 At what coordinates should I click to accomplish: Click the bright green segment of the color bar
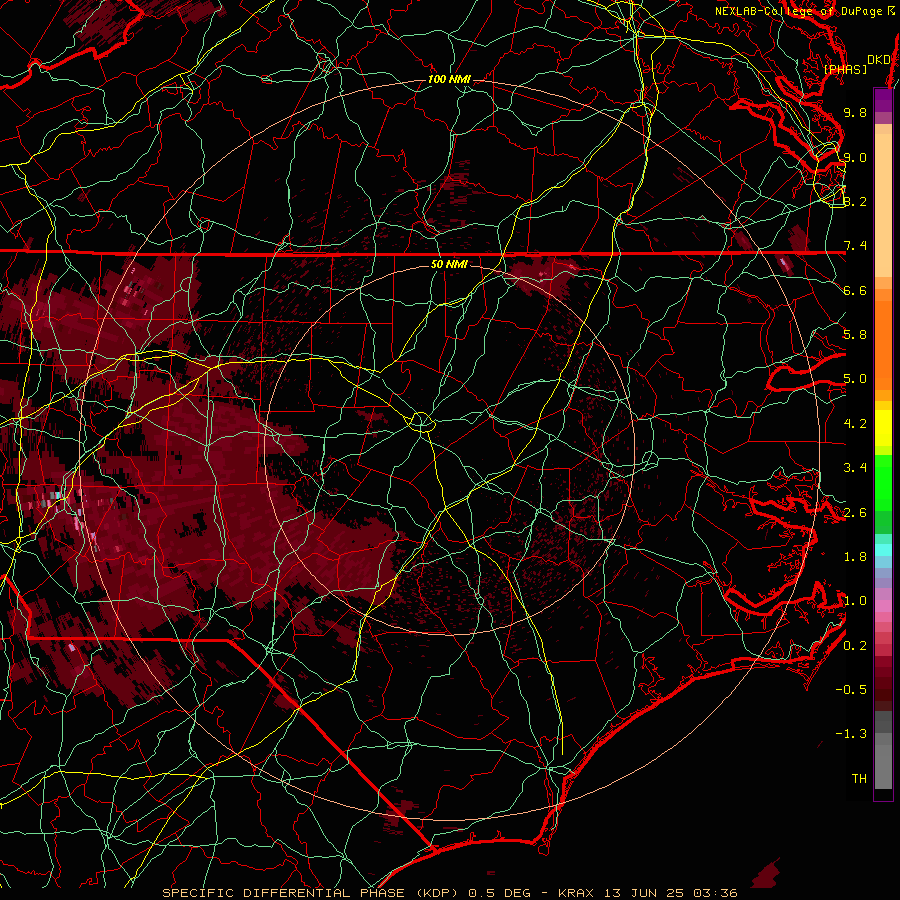(883, 482)
